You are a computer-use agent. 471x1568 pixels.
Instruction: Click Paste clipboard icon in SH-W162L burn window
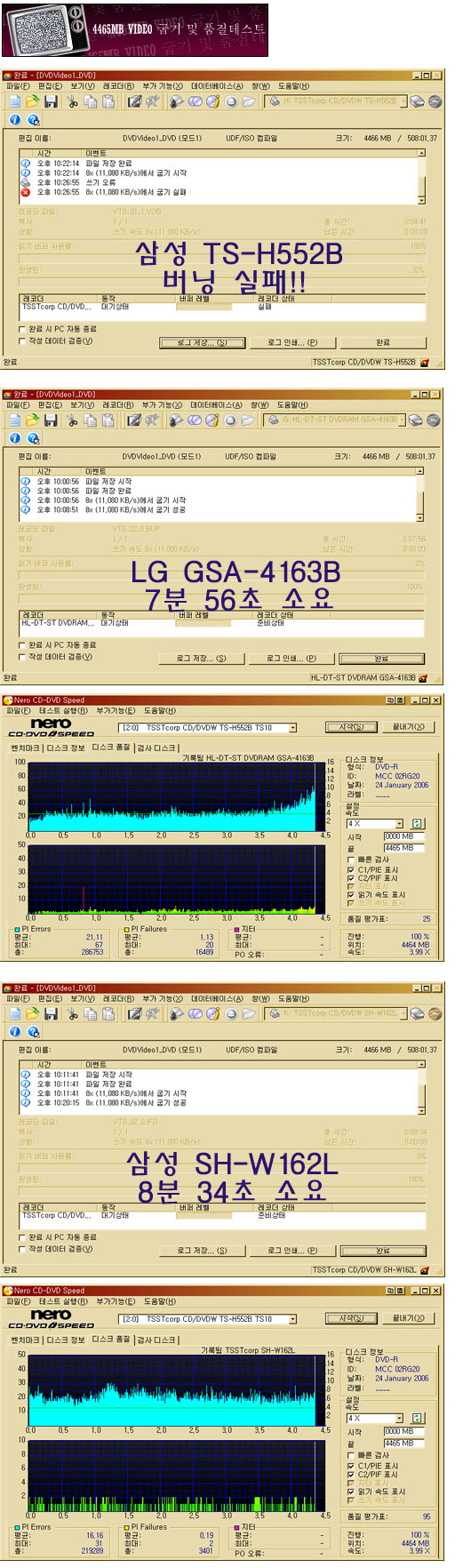point(108,1013)
